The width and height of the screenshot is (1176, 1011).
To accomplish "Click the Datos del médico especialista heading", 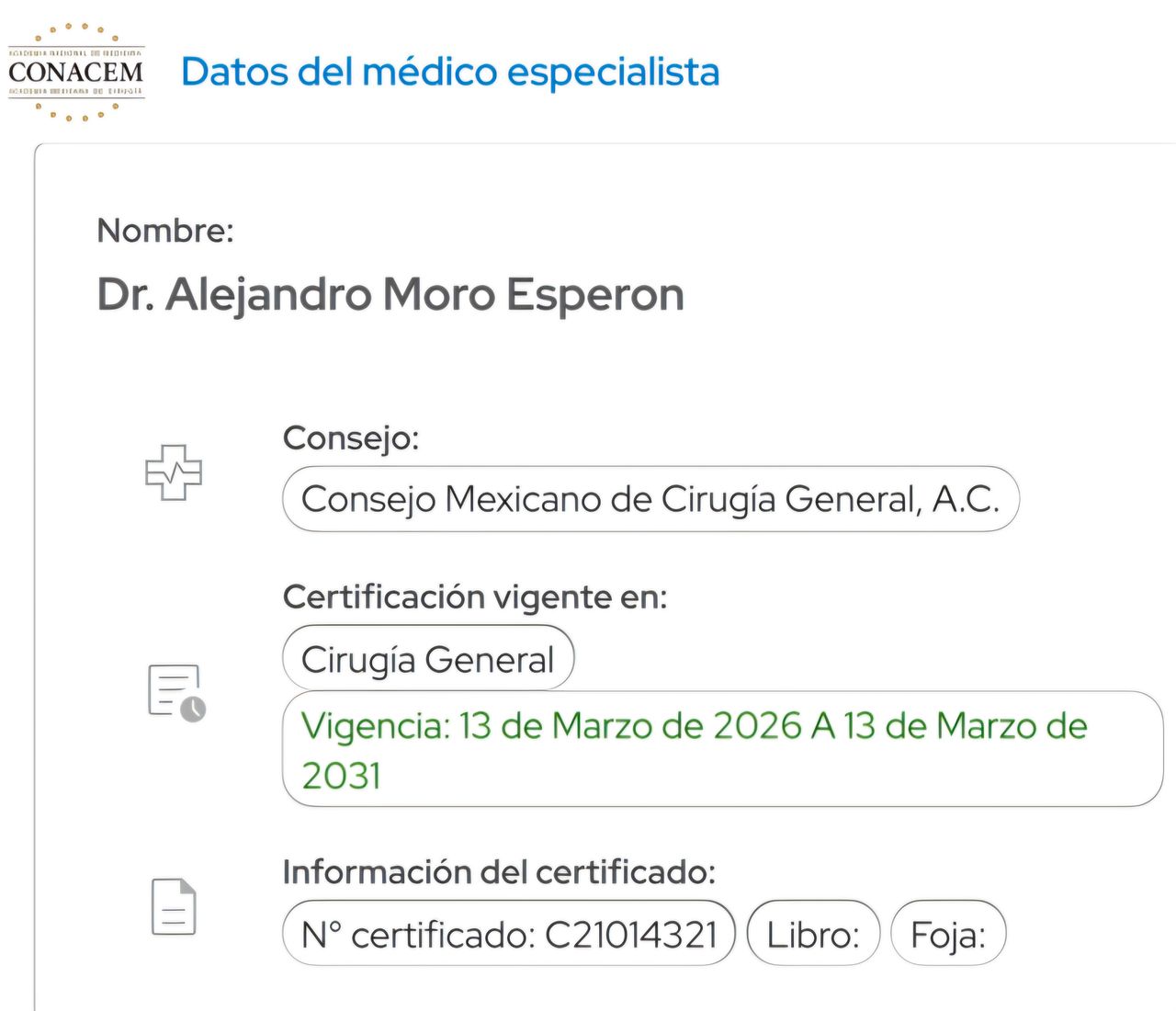I will (x=450, y=73).
